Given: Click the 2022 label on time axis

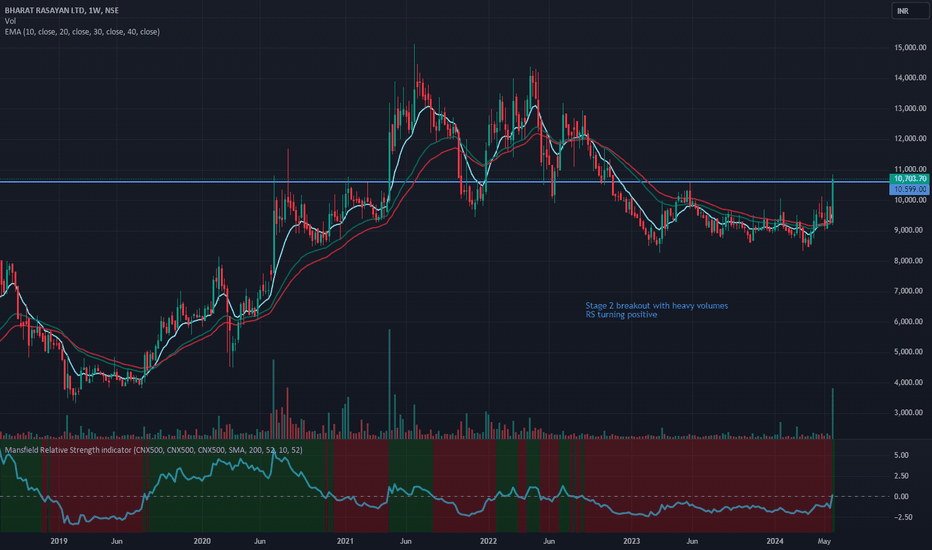Looking at the screenshot, I should (x=489, y=541).
